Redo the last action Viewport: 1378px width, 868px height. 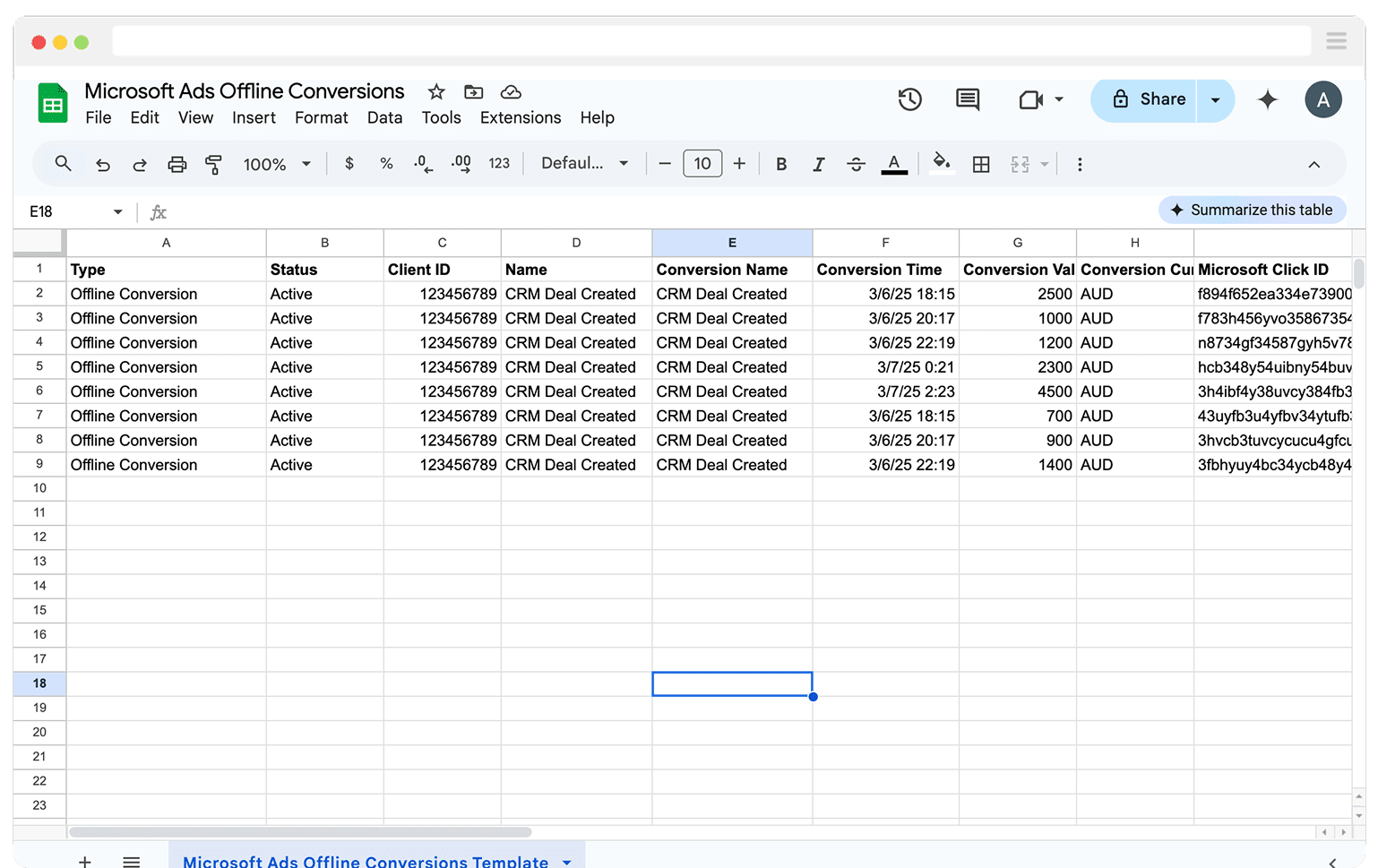[140, 165]
